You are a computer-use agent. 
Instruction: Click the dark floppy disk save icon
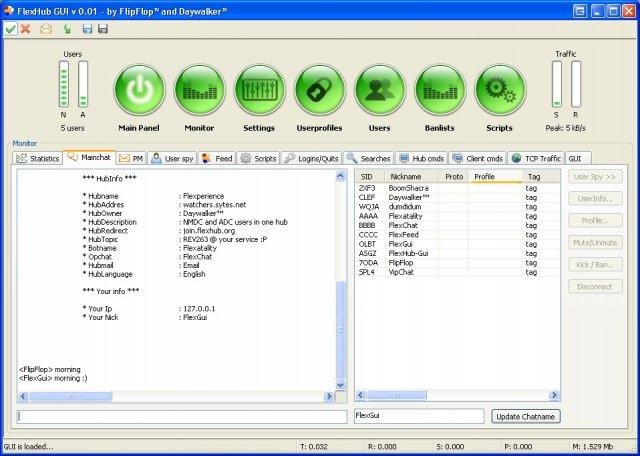point(103,29)
